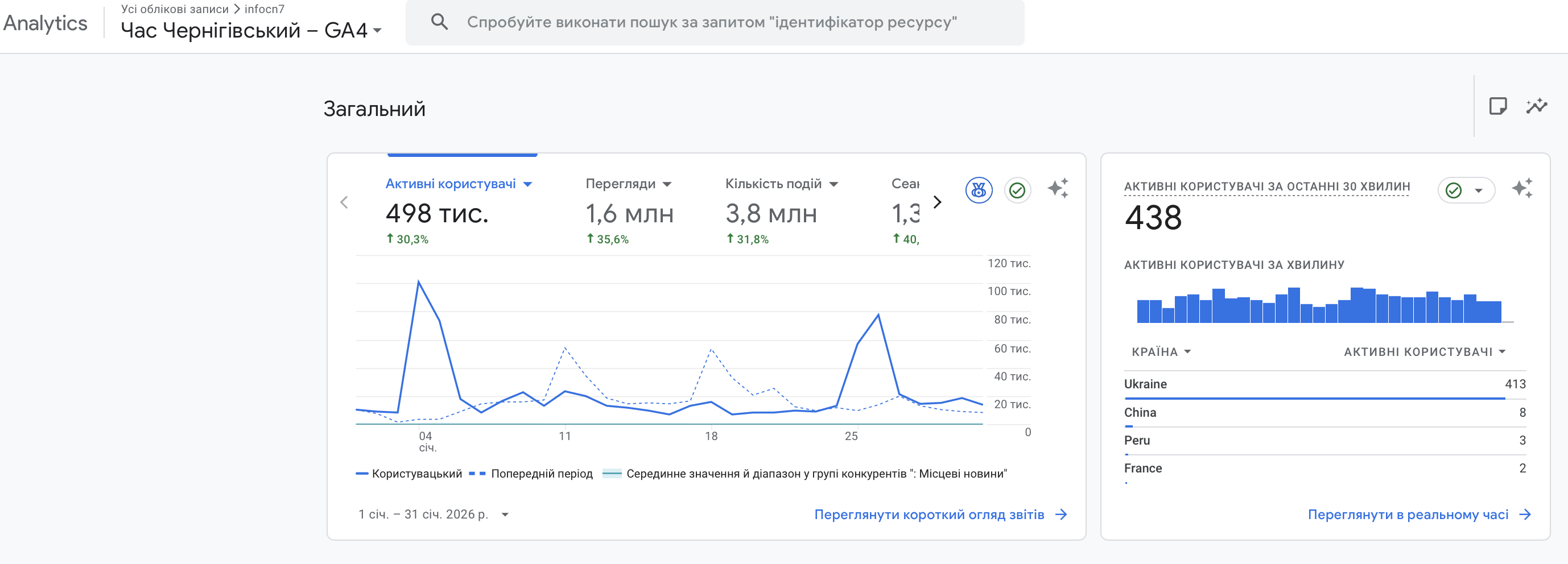Open the annotations note icon
This screenshot has height=564, width=1568.
click(x=1497, y=106)
